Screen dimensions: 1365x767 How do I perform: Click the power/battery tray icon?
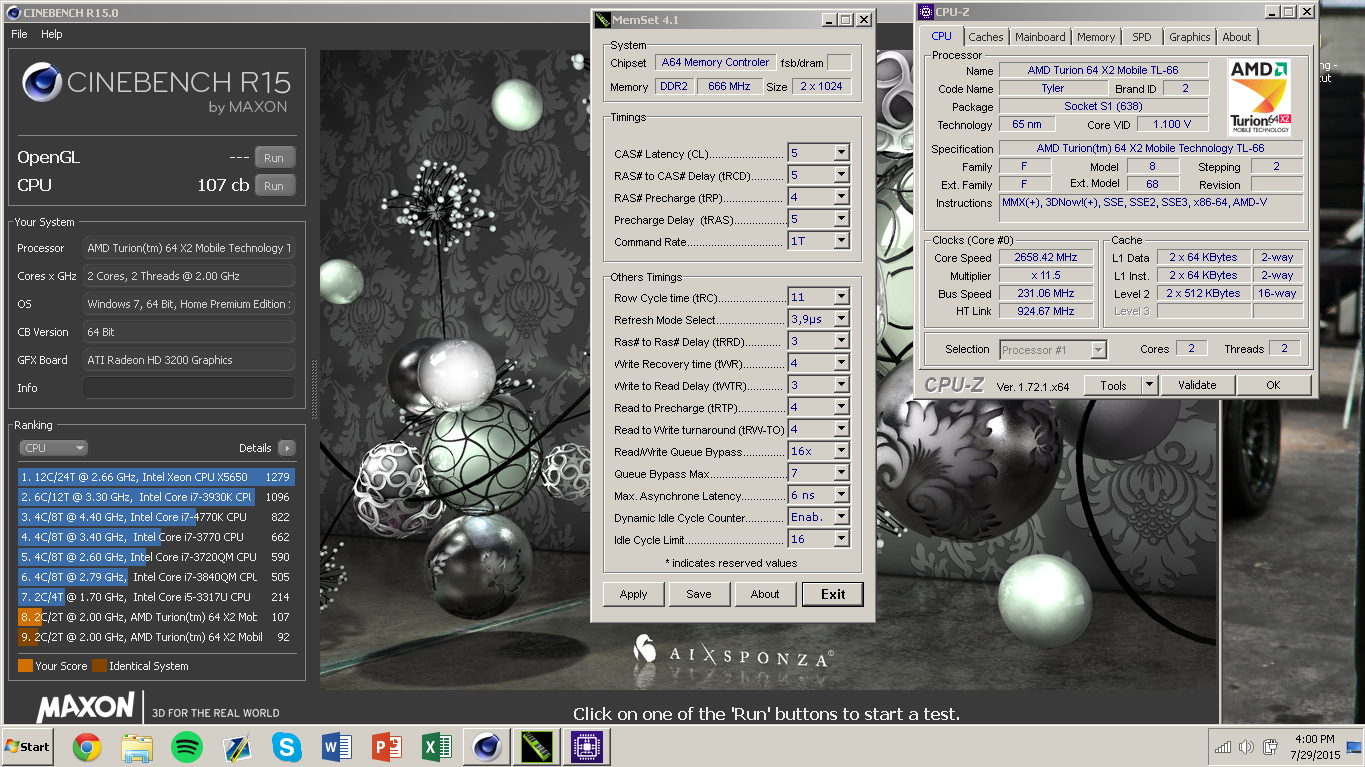coord(1271,747)
